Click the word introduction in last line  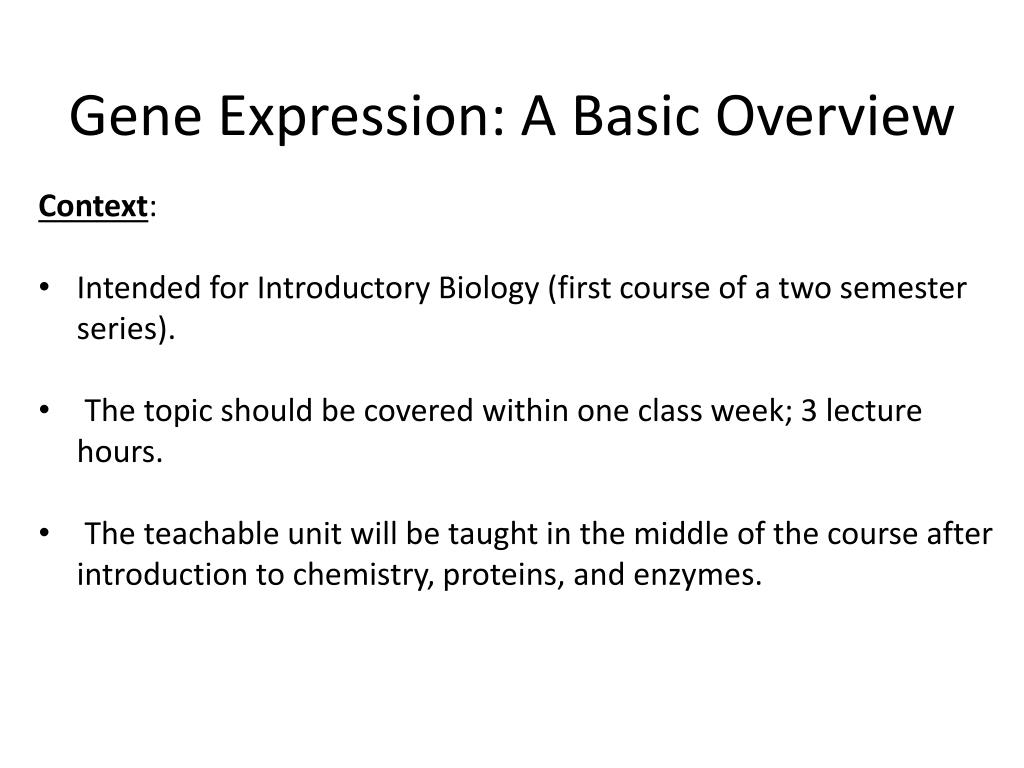point(161,575)
